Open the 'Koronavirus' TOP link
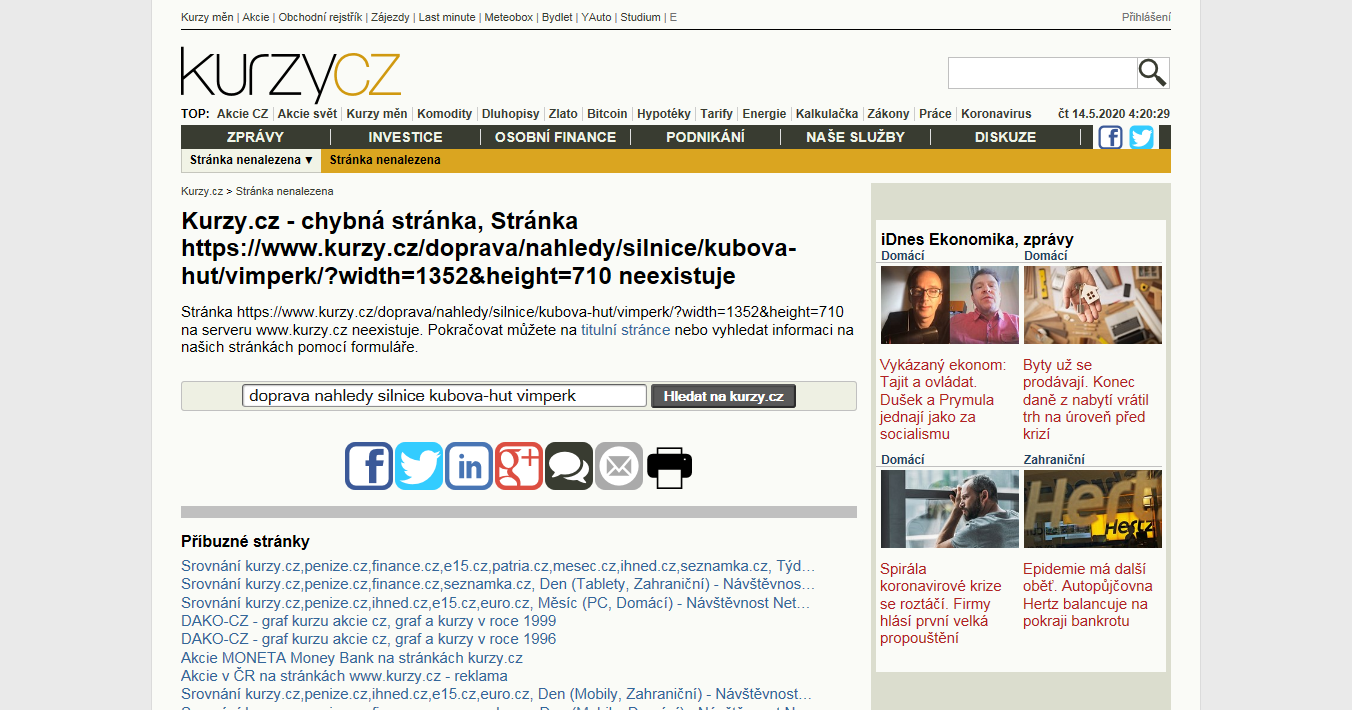Viewport: 1352px width, 710px height. [x=996, y=114]
